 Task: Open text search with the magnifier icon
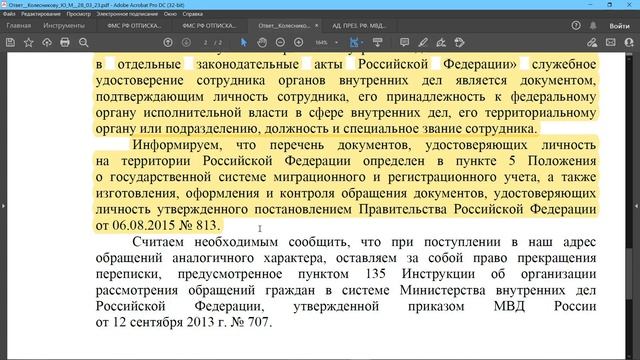pos(83,42)
